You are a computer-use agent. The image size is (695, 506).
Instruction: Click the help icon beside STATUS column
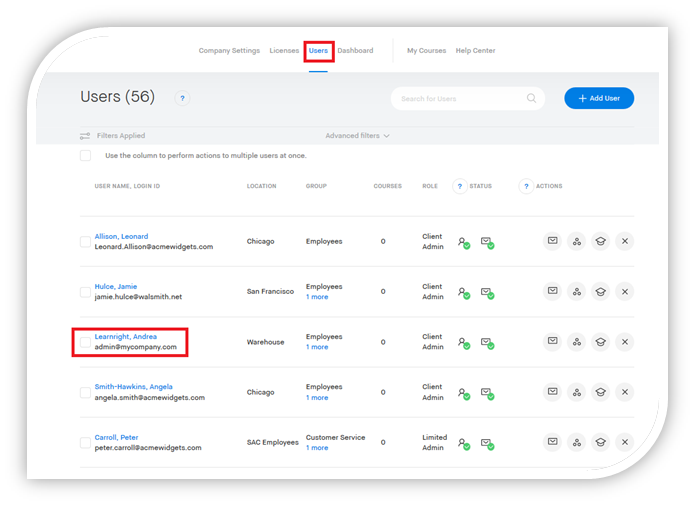pyautogui.click(x=460, y=186)
